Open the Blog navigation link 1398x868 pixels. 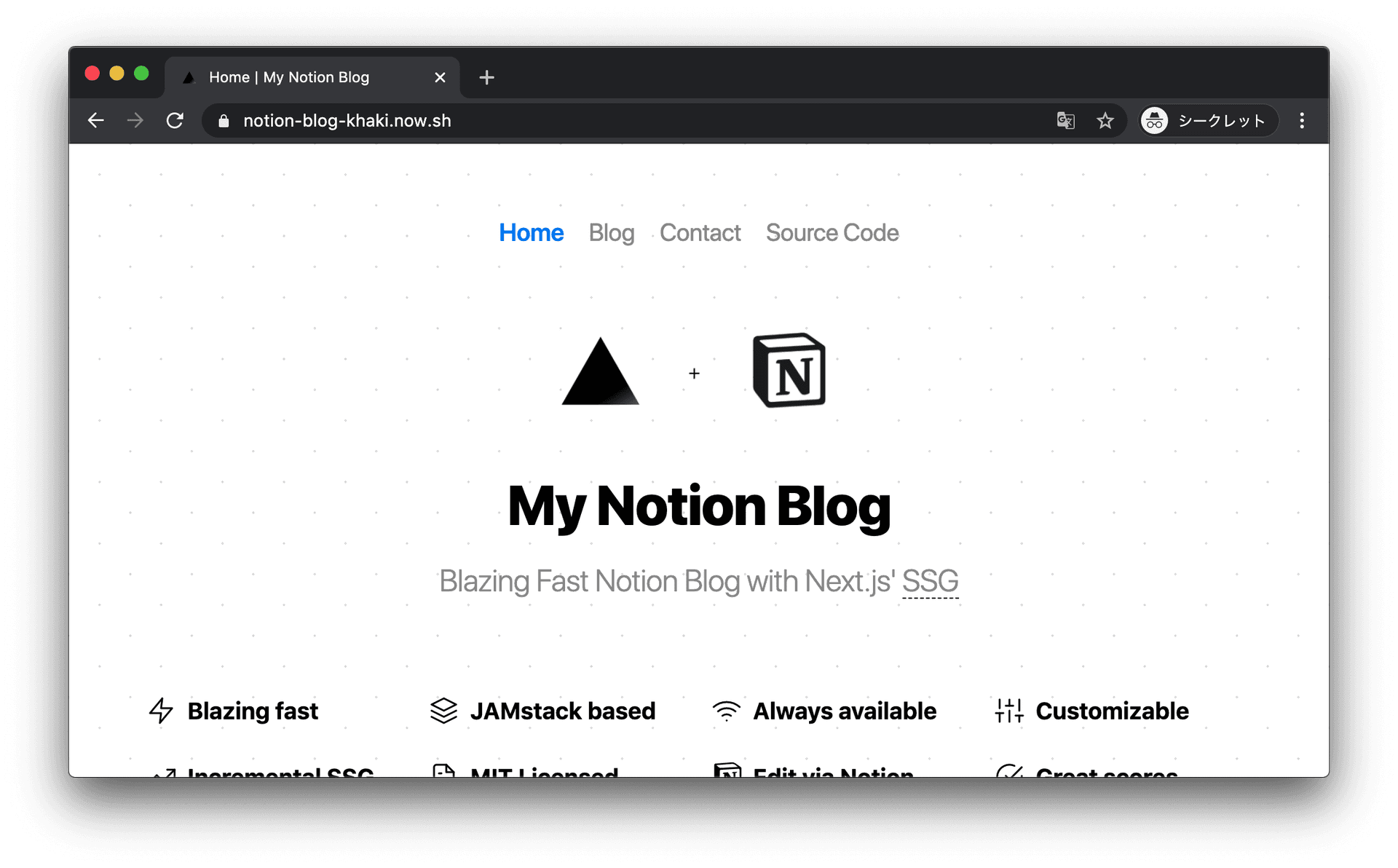click(612, 232)
